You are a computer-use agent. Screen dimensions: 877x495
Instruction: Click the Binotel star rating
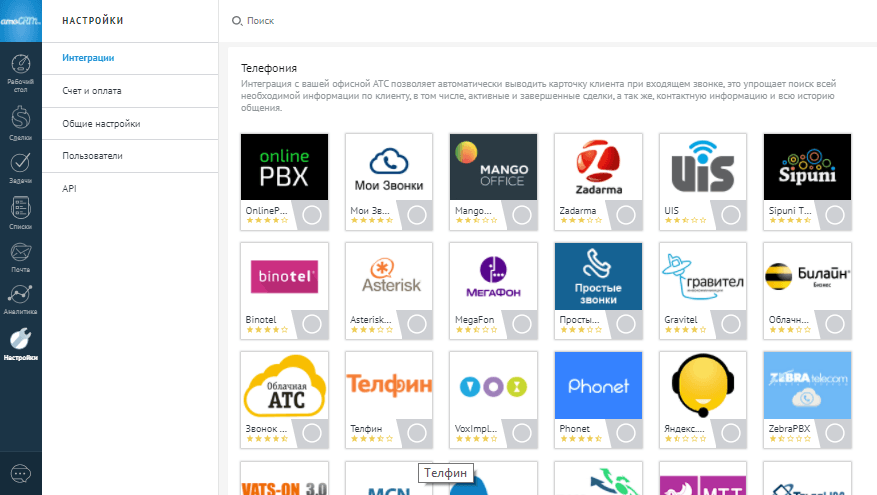(267, 330)
